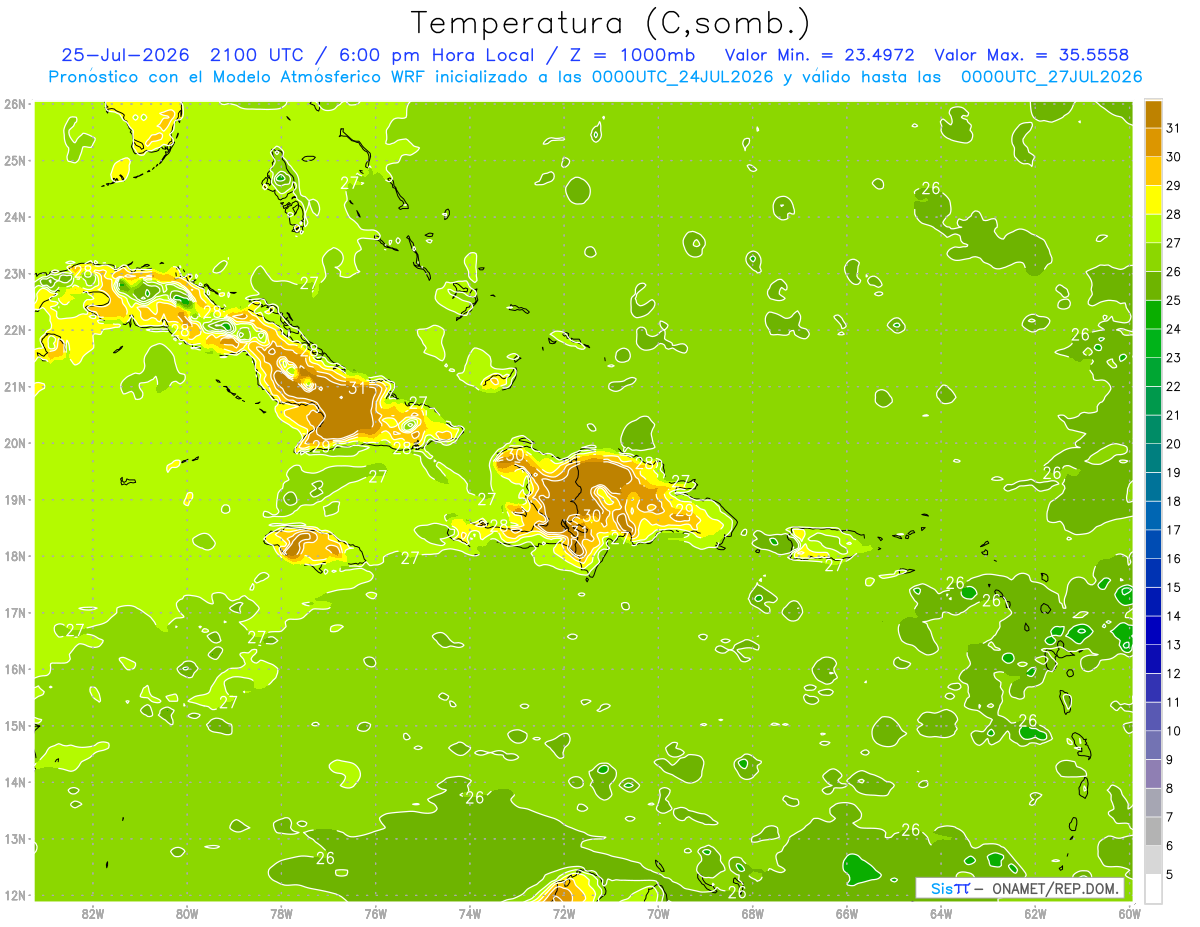Pick the color bar segment between 12 and 13
Viewport: 1200px width, 927px height.
(x=1153, y=659)
